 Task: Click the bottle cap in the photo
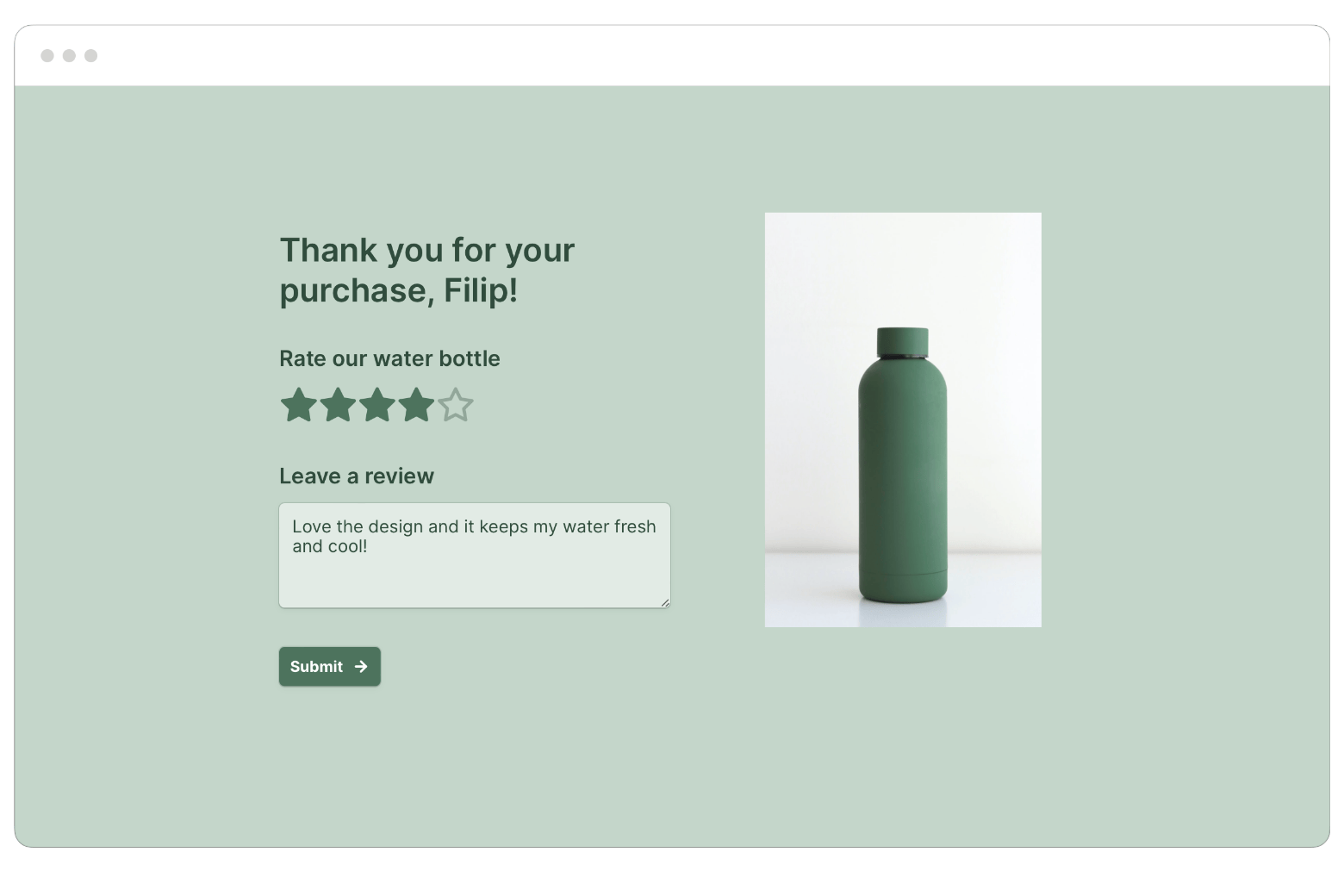[903, 342]
